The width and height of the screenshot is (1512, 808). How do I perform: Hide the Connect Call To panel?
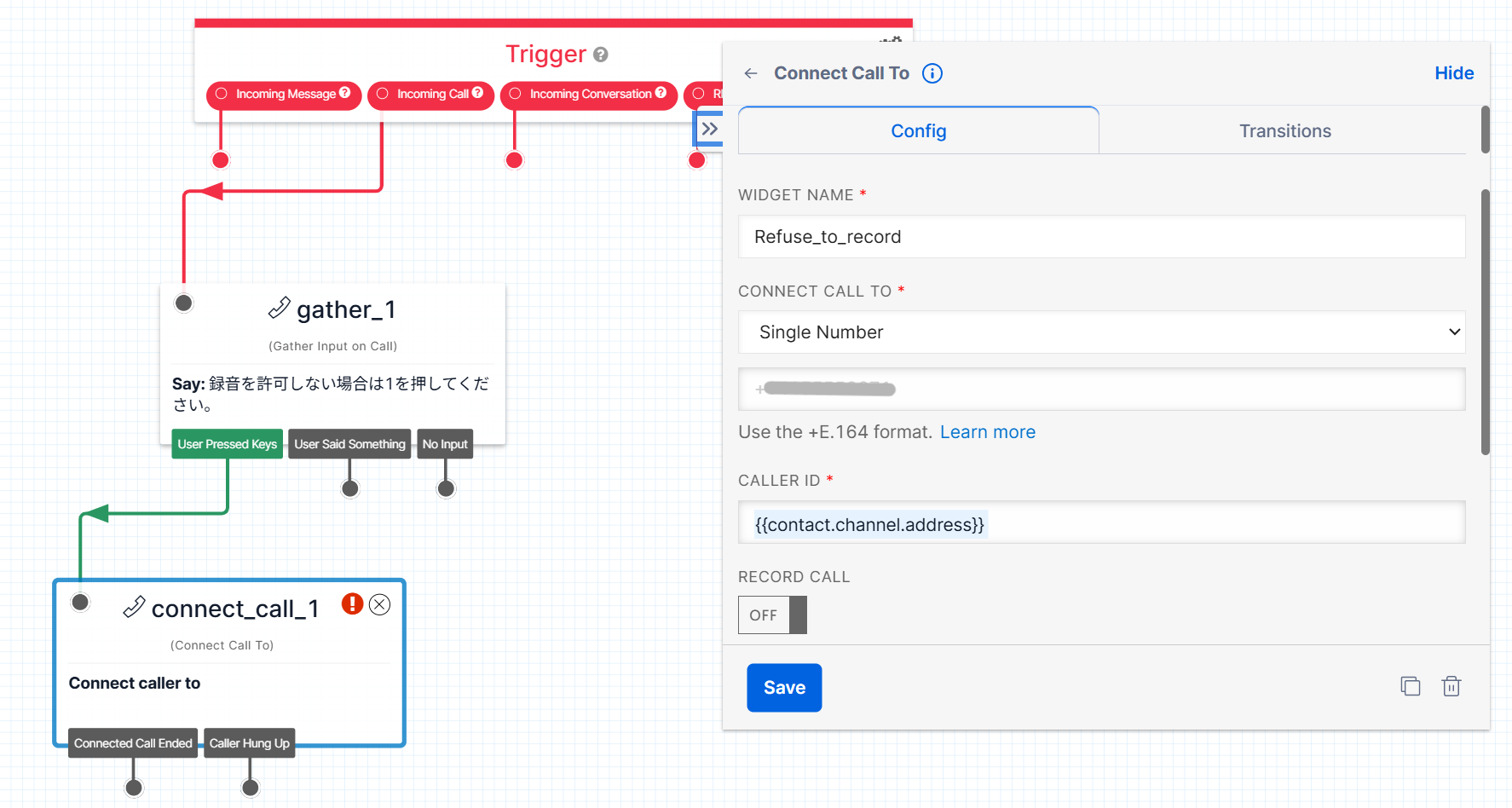pos(1453,73)
